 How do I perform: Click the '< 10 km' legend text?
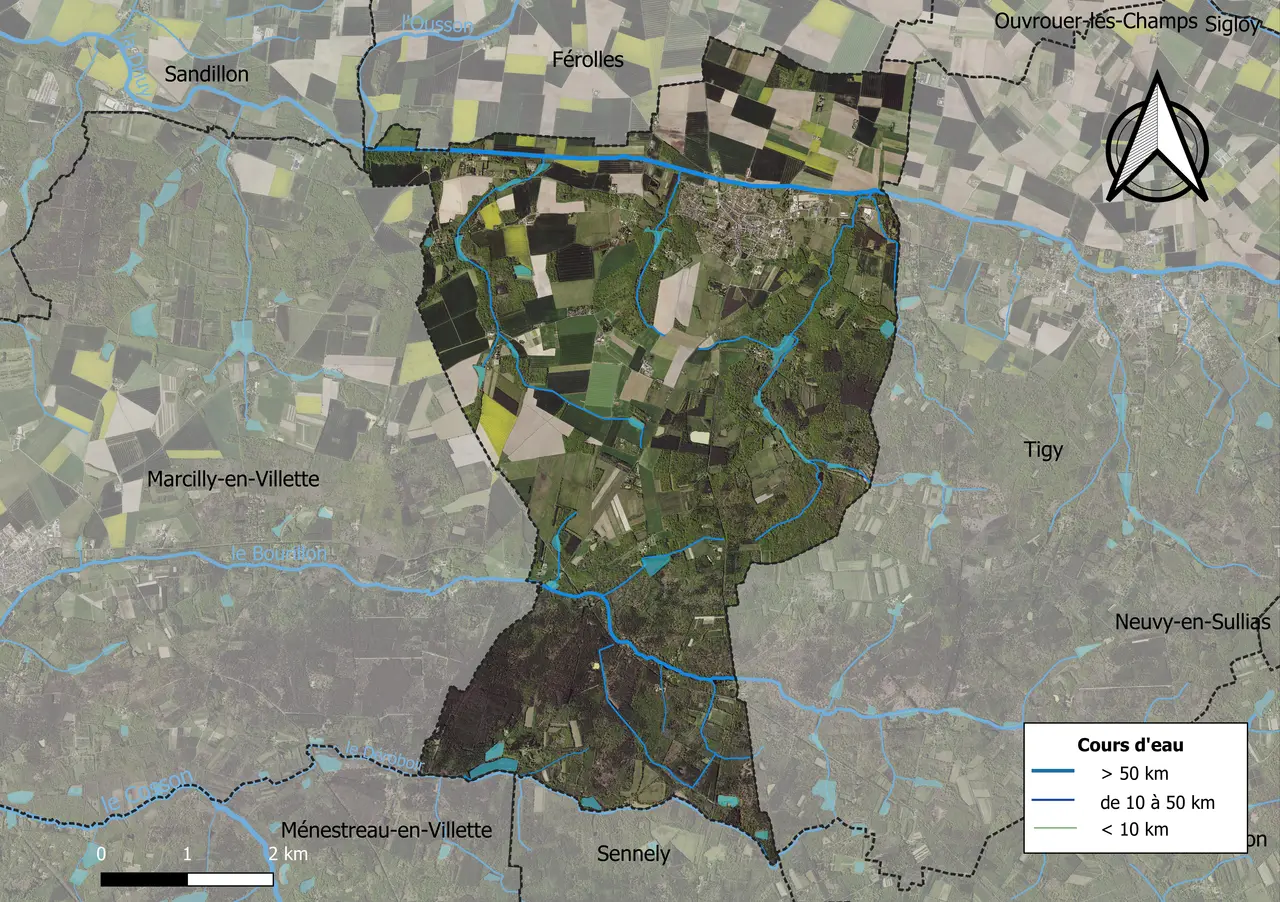click(1134, 829)
